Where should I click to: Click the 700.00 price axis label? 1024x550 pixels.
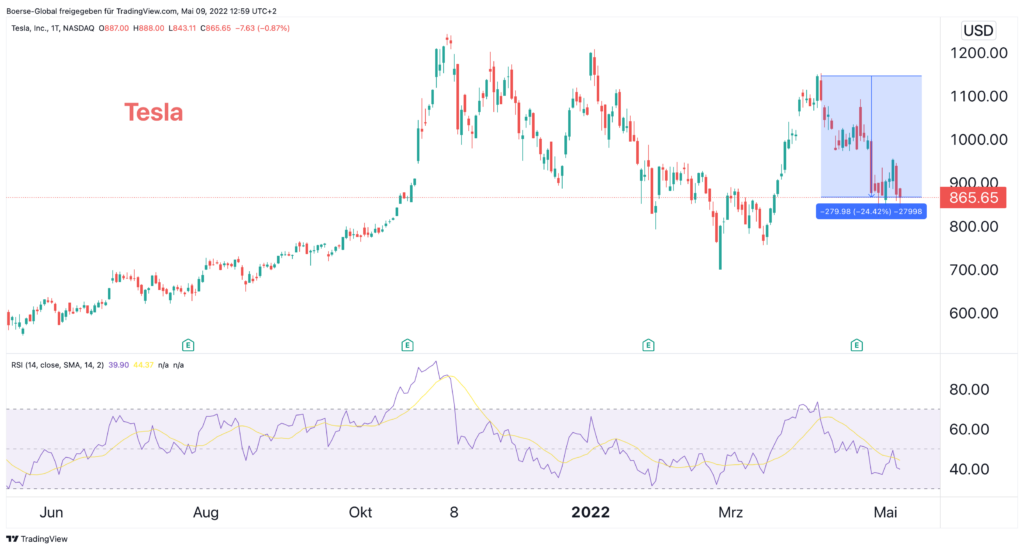point(974,270)
